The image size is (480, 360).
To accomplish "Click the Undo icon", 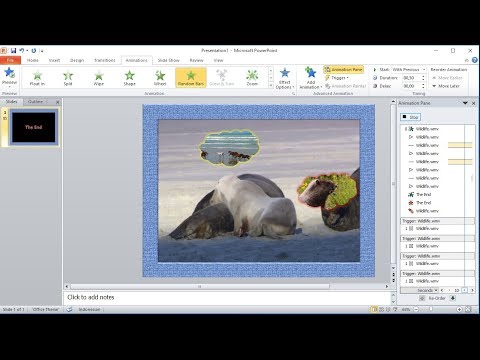I will coord(22,51).
